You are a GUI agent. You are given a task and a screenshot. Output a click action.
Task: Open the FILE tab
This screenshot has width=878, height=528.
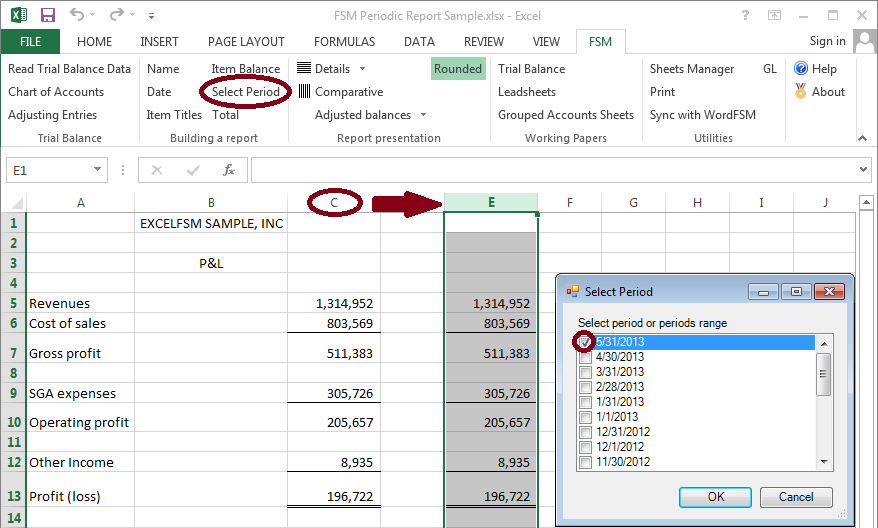pyautogui.click(x=30, y=41)
